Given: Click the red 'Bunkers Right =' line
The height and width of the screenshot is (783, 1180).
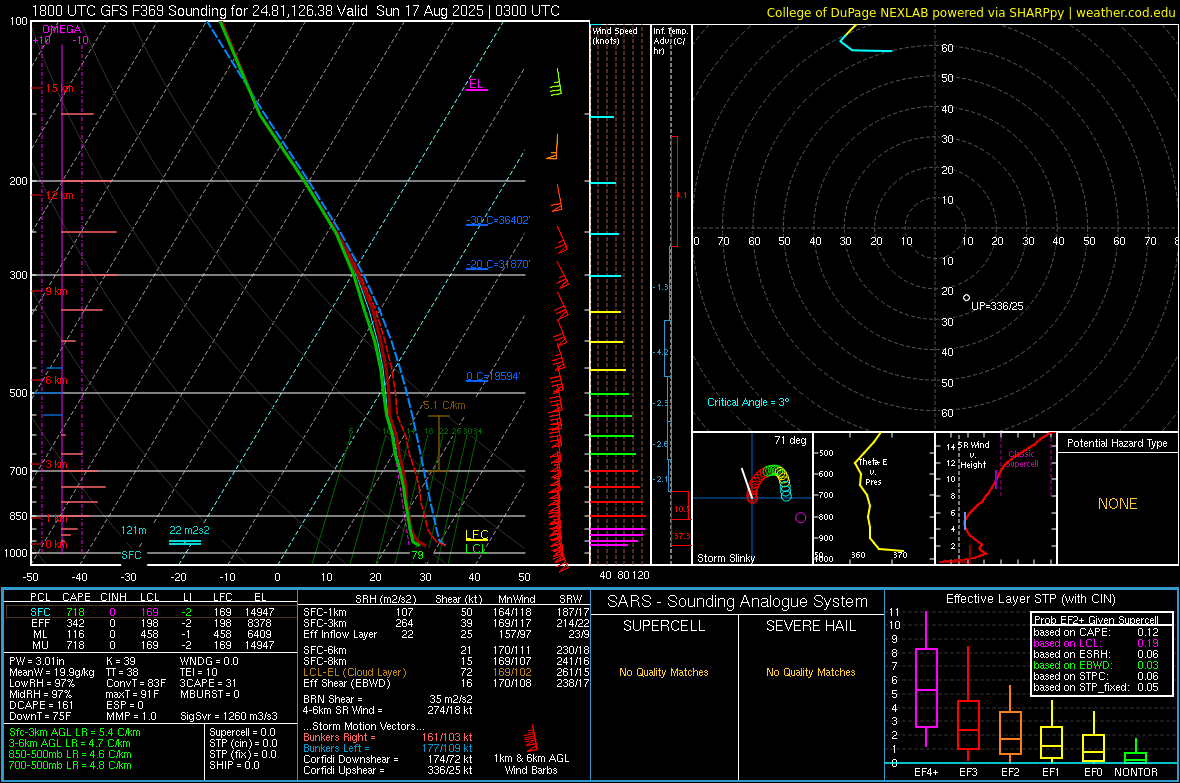Looking at the screenshot, I should pos(388,737).
